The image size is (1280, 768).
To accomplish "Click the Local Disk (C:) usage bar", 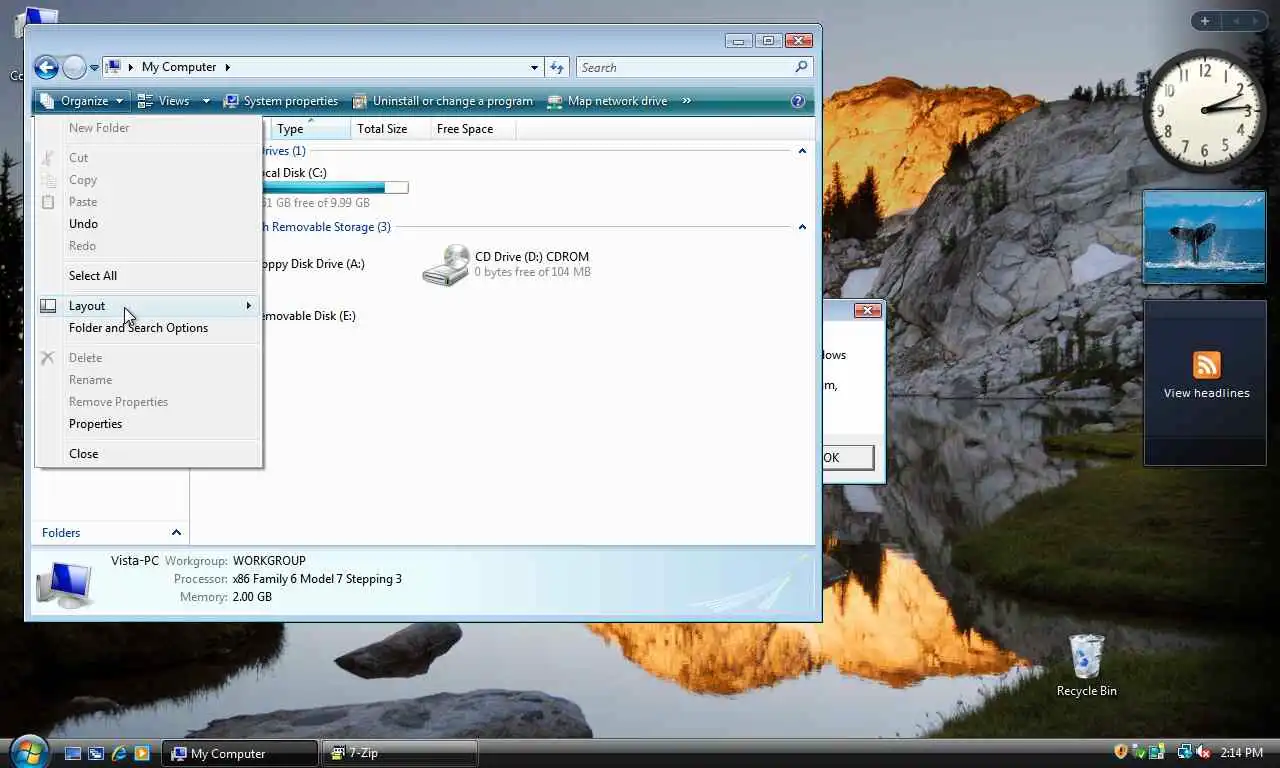I will click(x=336, y=188).
